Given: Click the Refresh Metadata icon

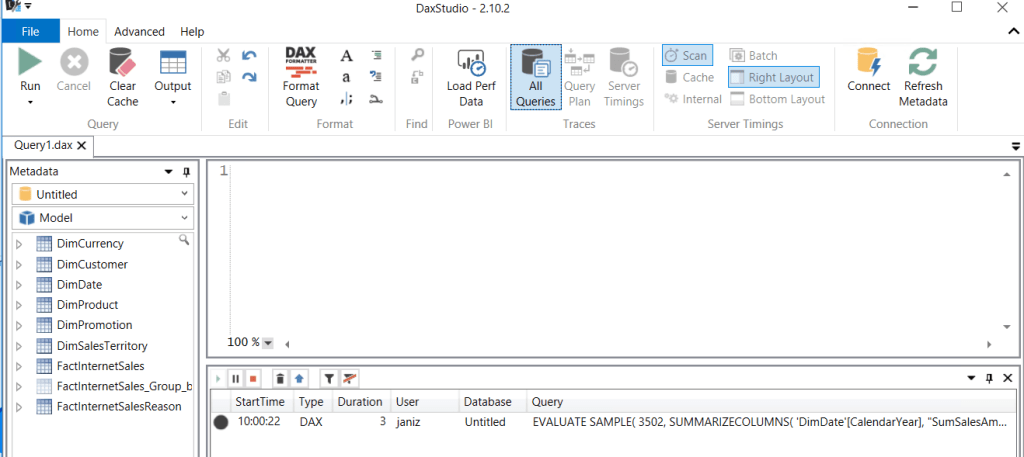Looking at the screenshot, I should pyautogui.click(x=923, y=63).
